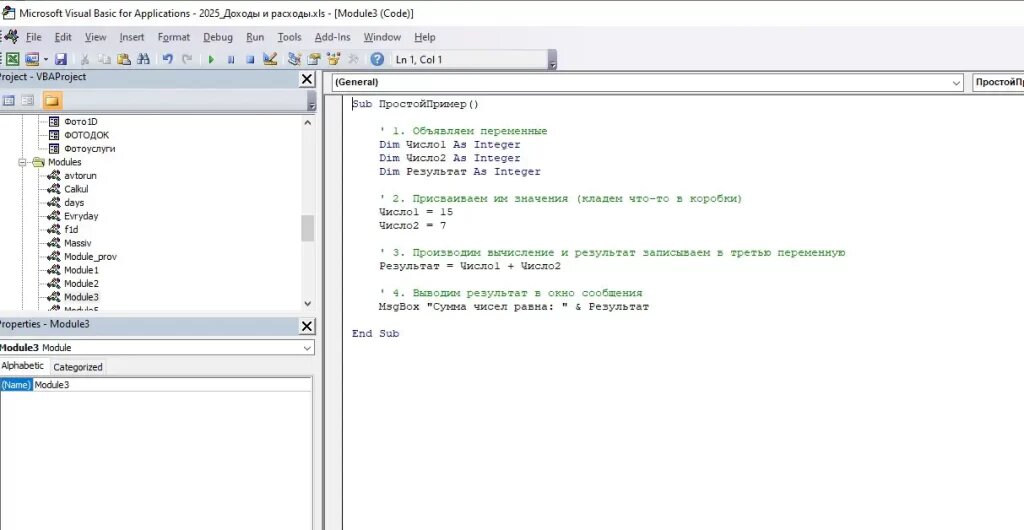Open the Module3 Module object dropdown
1024x530 pixels.
coord(307,348)
